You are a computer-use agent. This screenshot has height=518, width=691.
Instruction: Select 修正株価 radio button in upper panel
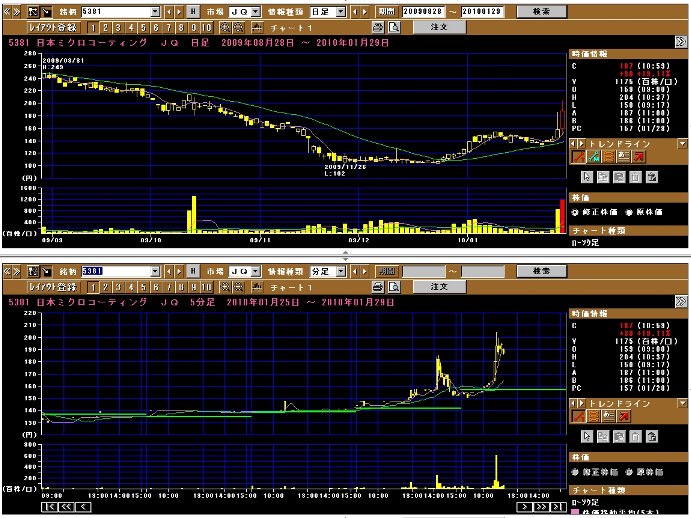click(575, 212)
